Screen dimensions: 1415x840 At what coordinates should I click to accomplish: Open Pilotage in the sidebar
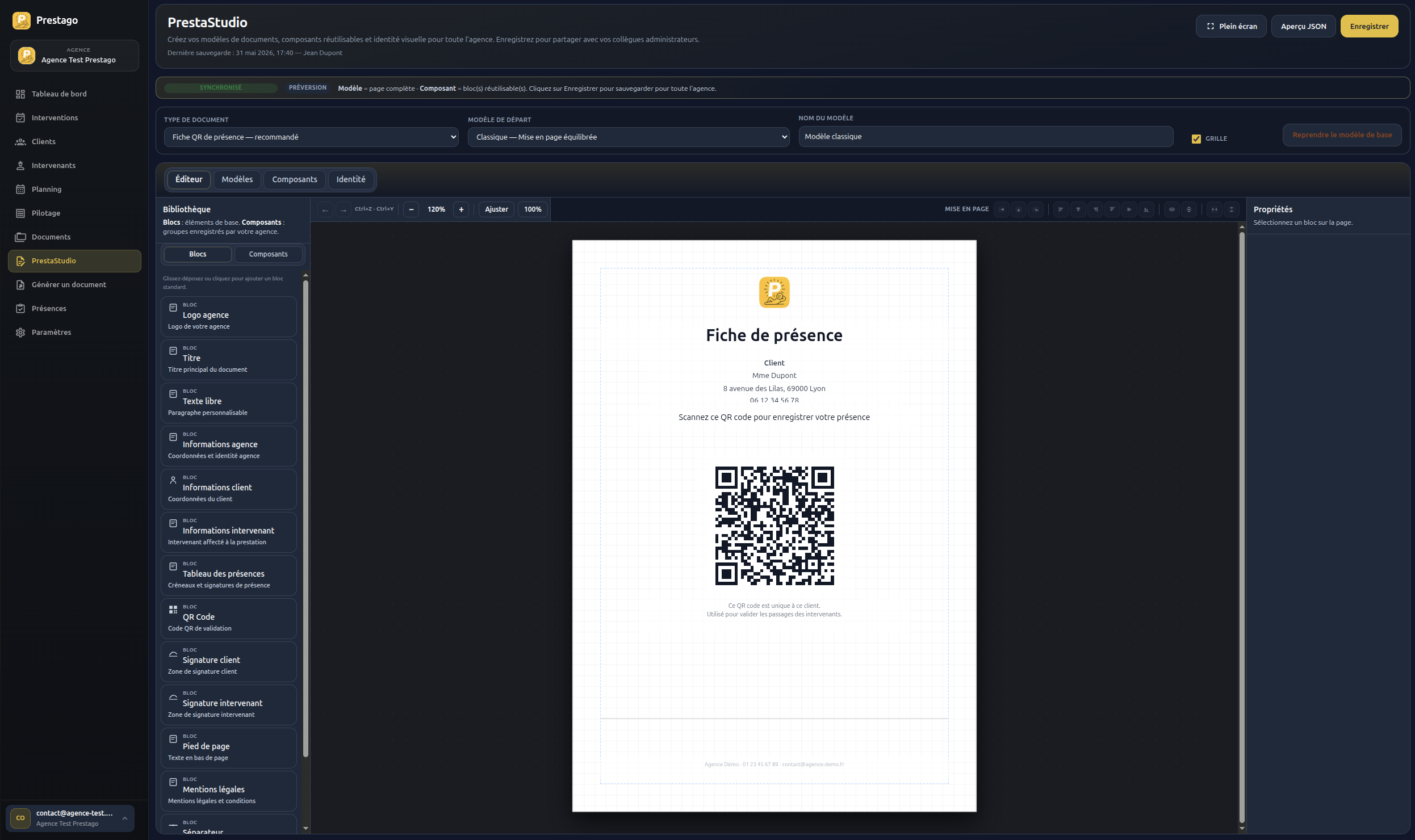[74, 213]
